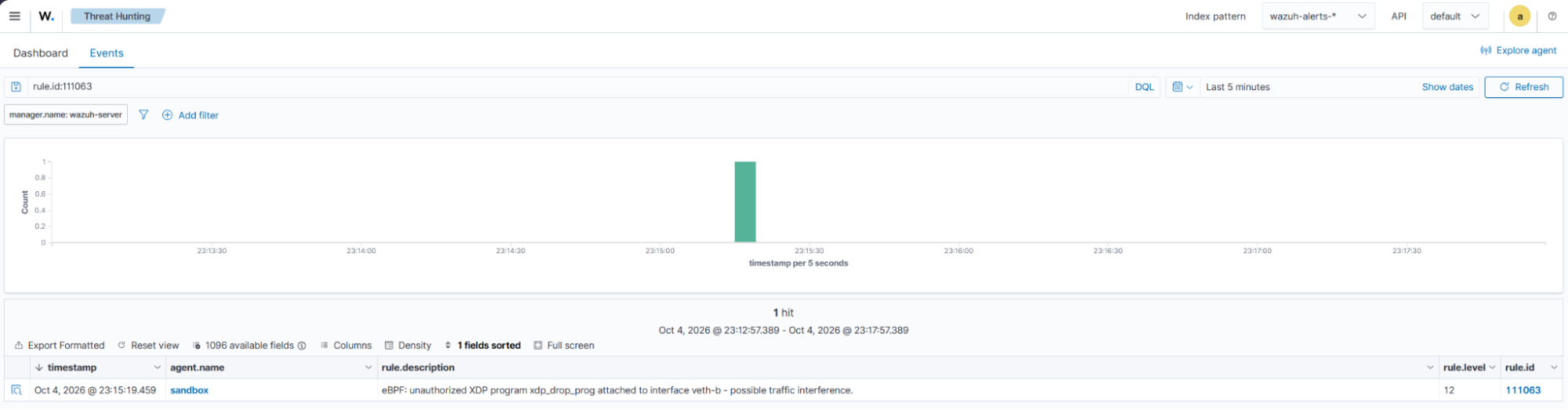Open the agent.name column dropdown chevron
The image size is (1568, 410).
click(x=369, y=368)
